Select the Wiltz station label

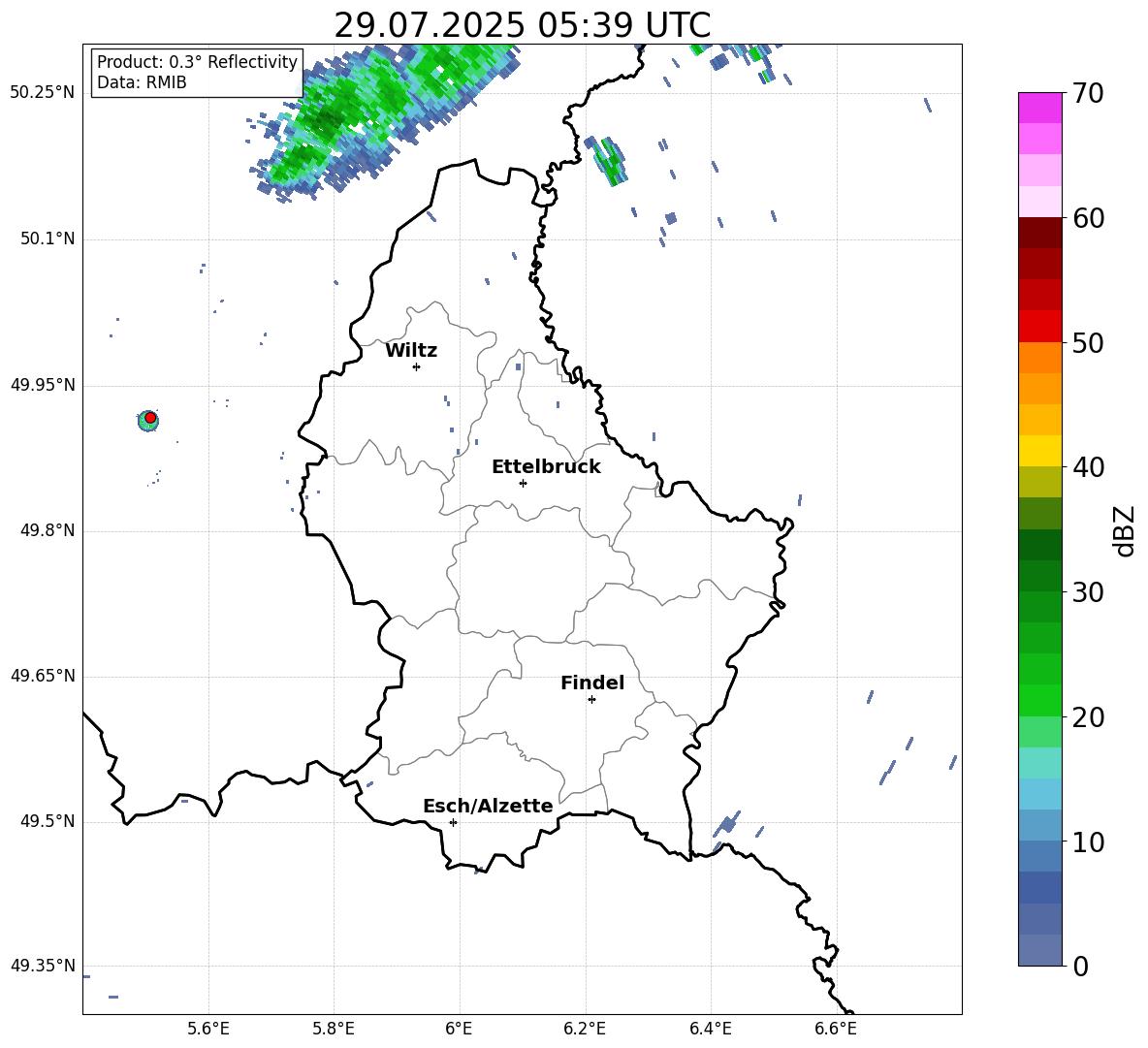[411, 351]
